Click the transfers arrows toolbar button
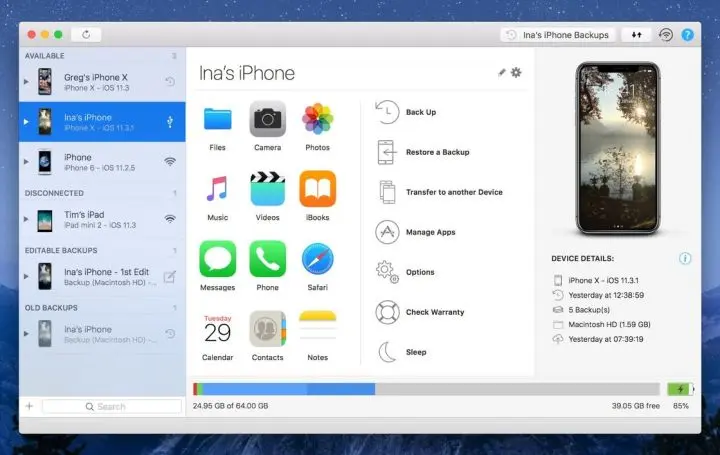This screenshot has height=455, width=720. (x=636, y=35)
